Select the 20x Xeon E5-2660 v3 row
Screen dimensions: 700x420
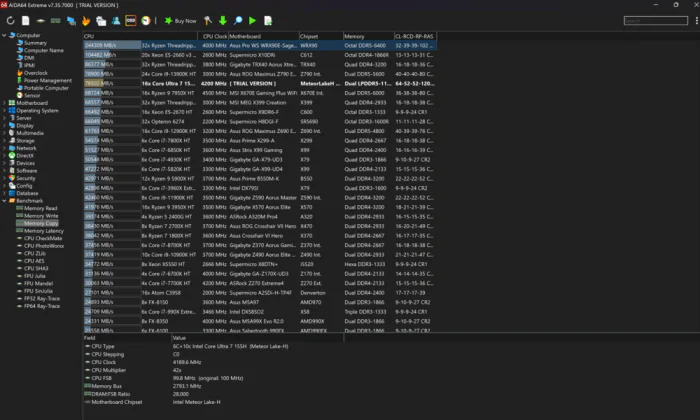pyautogui.click(x=260, y=55)
